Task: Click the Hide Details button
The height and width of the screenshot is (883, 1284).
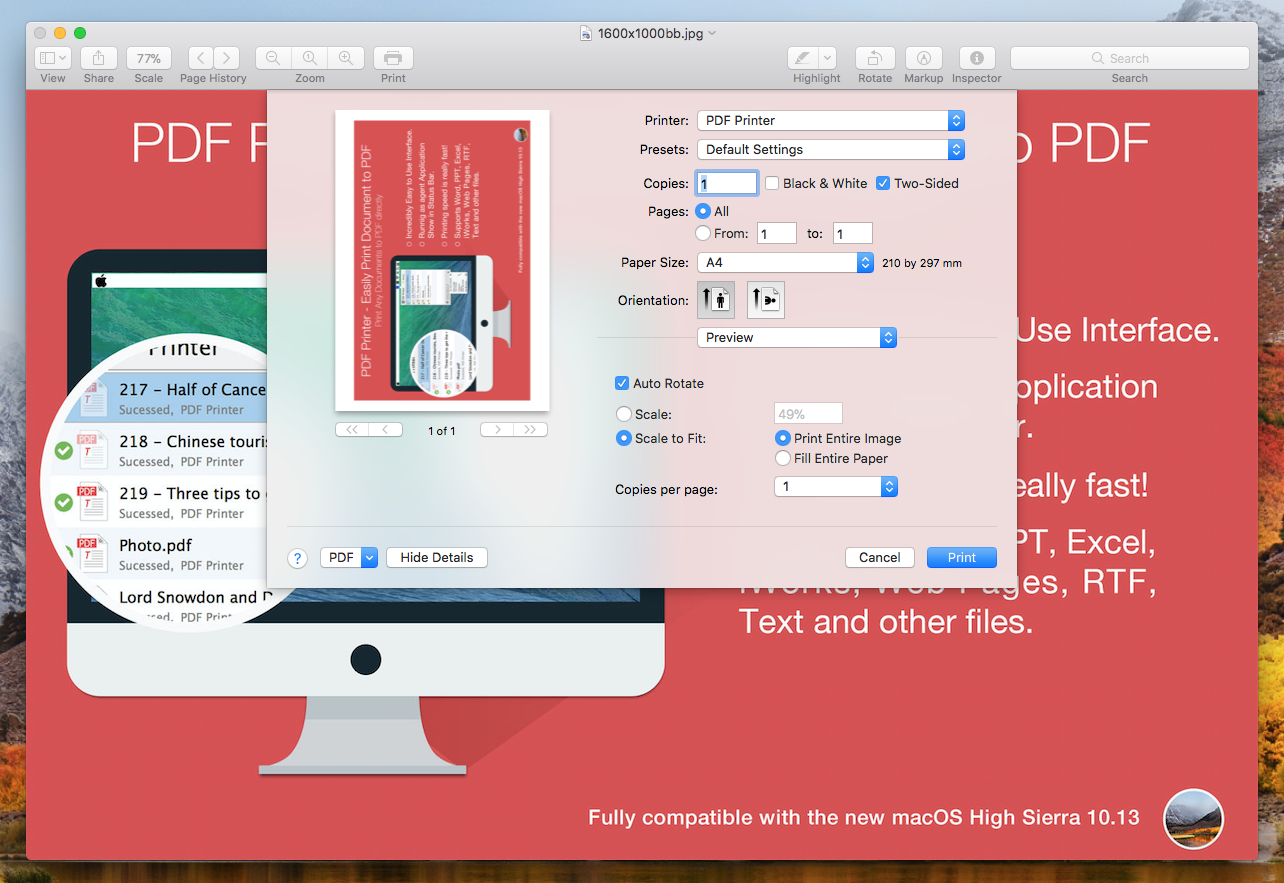Action: [437, 557]
